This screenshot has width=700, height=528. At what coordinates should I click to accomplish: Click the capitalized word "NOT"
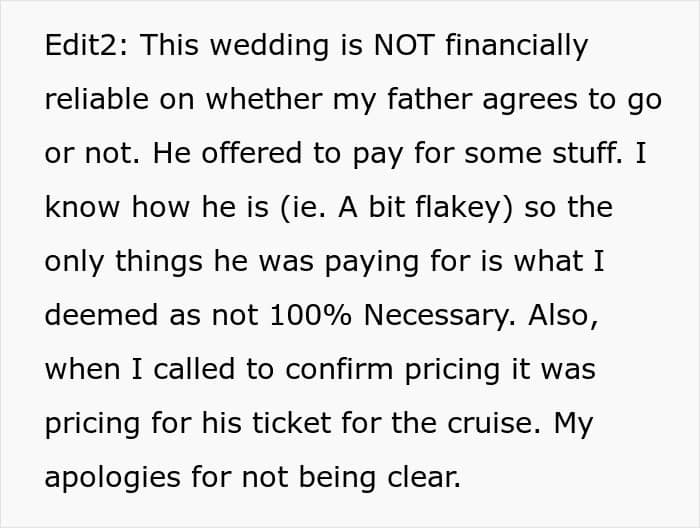click(373, 46)
